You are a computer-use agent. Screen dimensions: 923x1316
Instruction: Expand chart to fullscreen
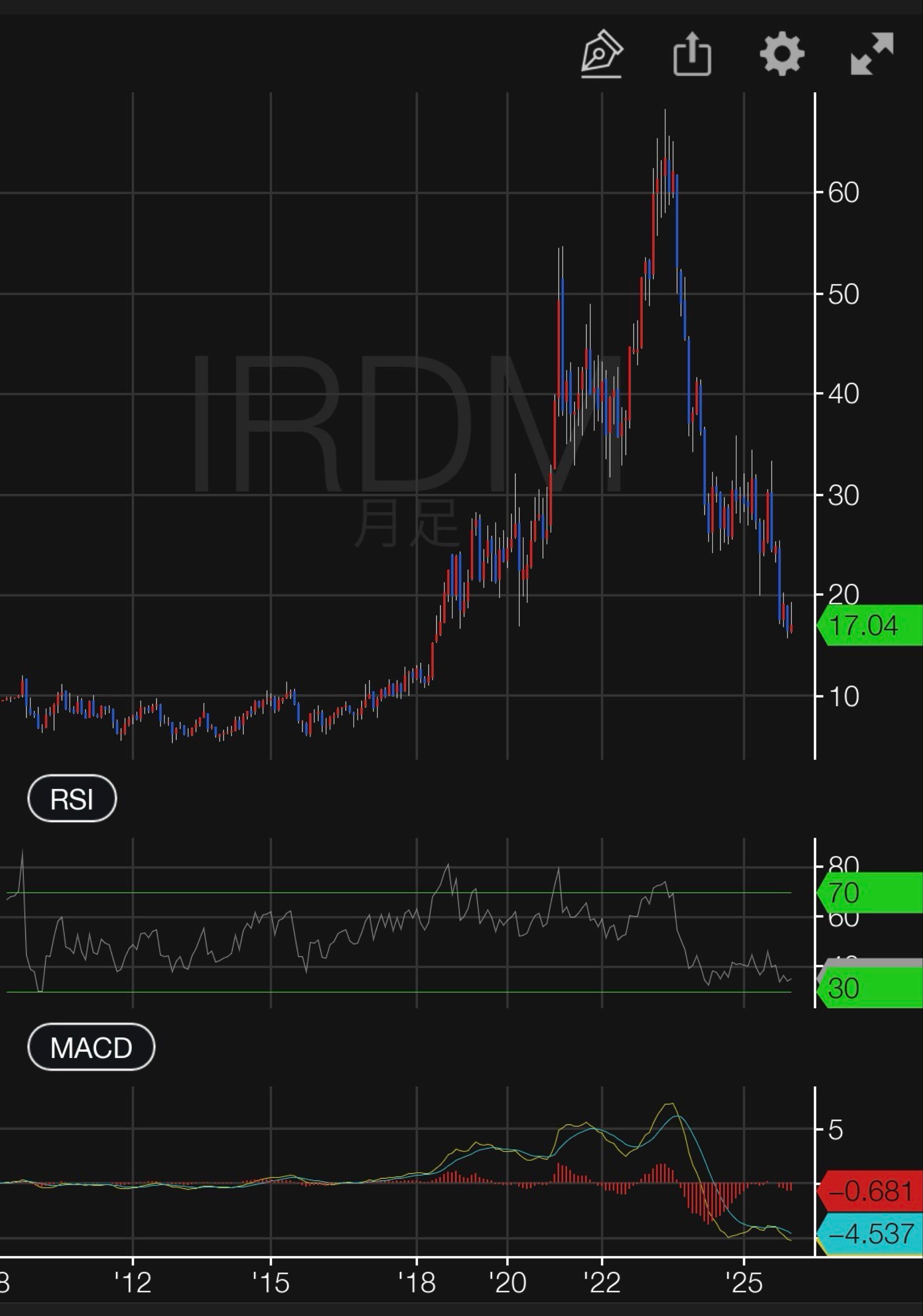pos(871,54)
